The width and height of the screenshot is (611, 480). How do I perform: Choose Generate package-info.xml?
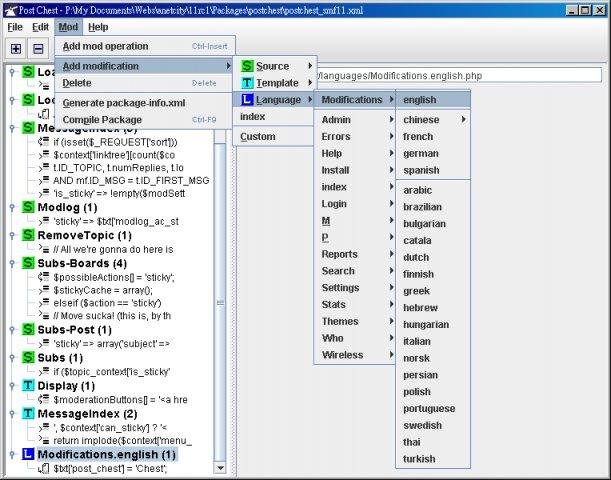pos(143,103)
